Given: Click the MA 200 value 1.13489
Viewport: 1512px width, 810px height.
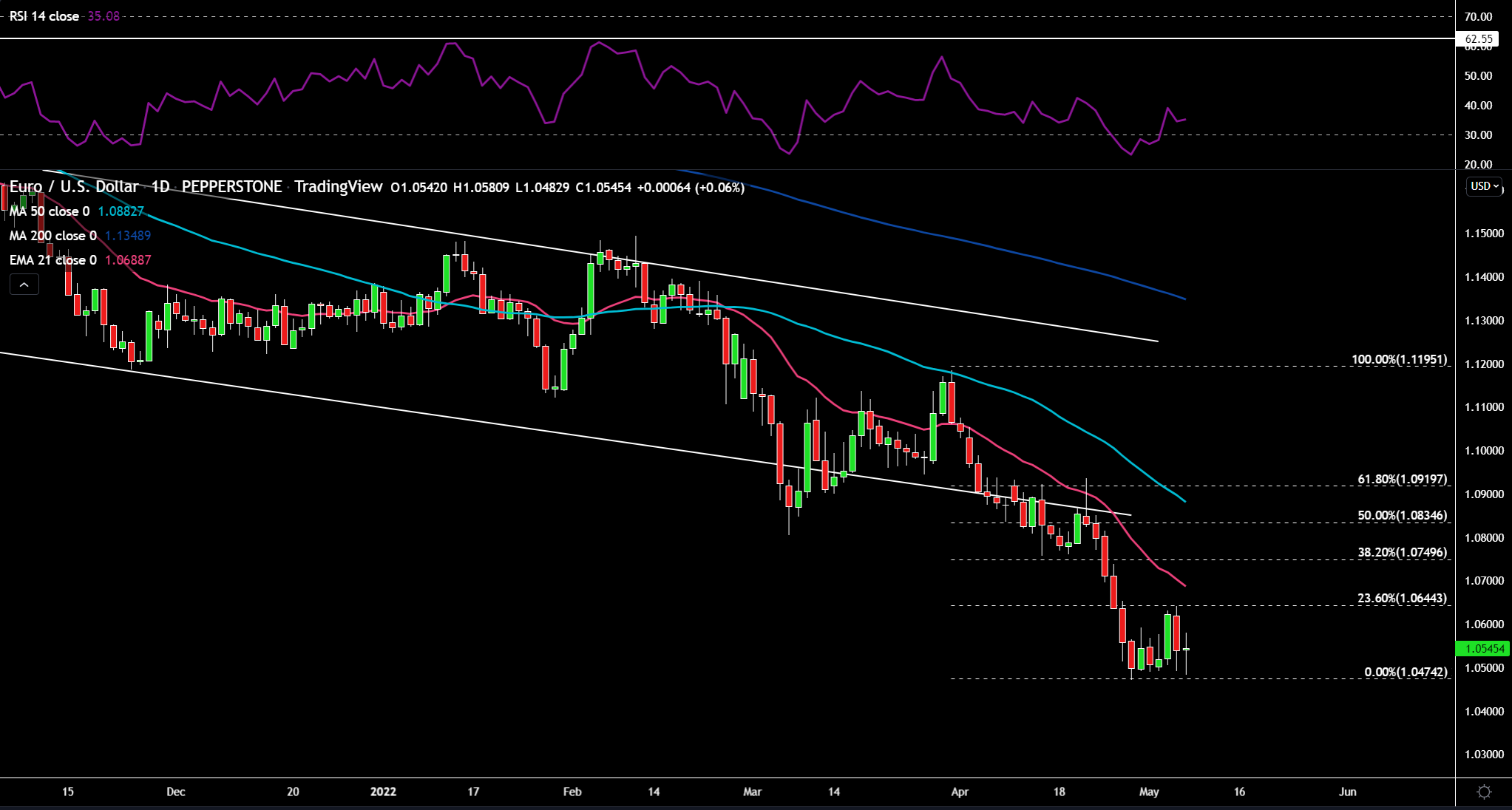Looking at the screenshot, I should pyautogui.click(x=128, y=236).
